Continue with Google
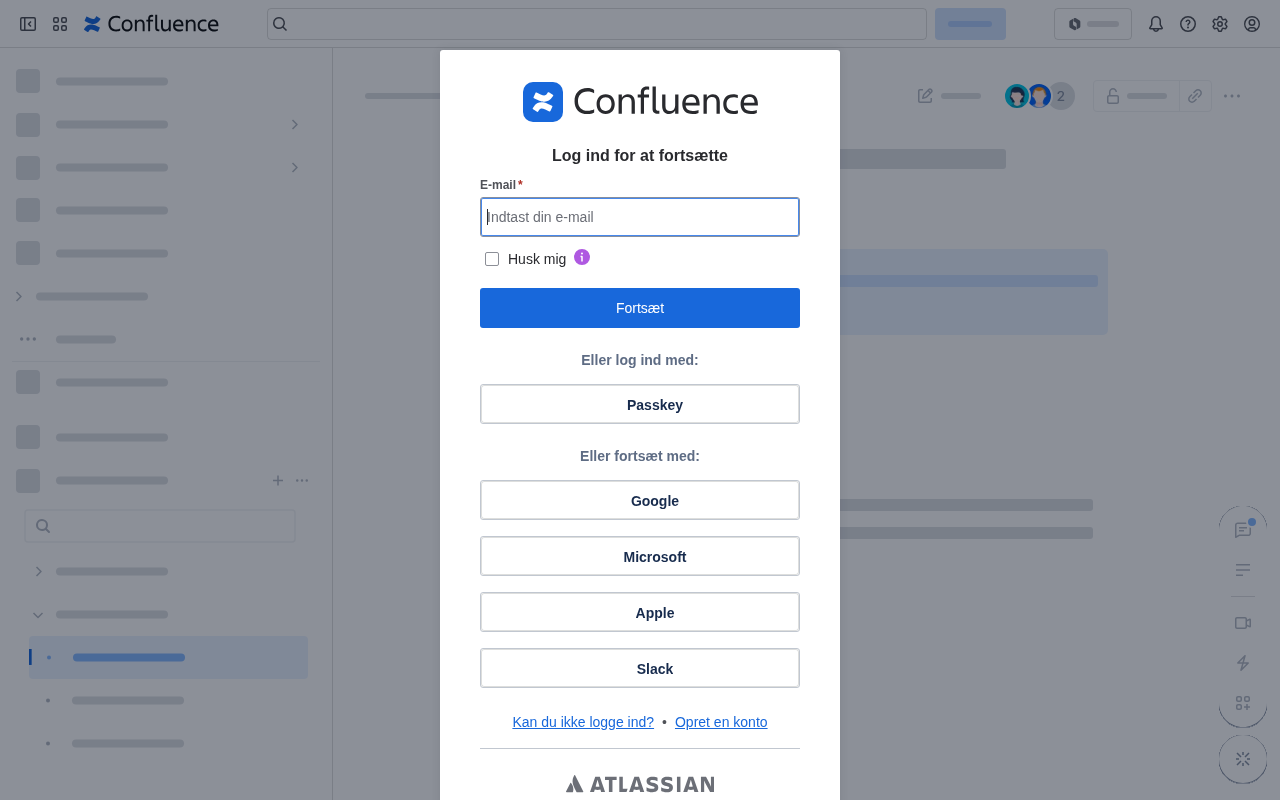 coord(640,500)
